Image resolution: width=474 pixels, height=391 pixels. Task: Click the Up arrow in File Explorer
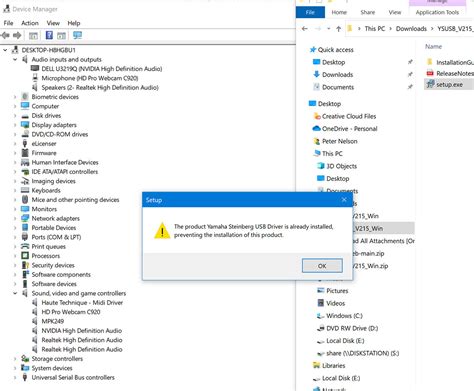[339, 29]
